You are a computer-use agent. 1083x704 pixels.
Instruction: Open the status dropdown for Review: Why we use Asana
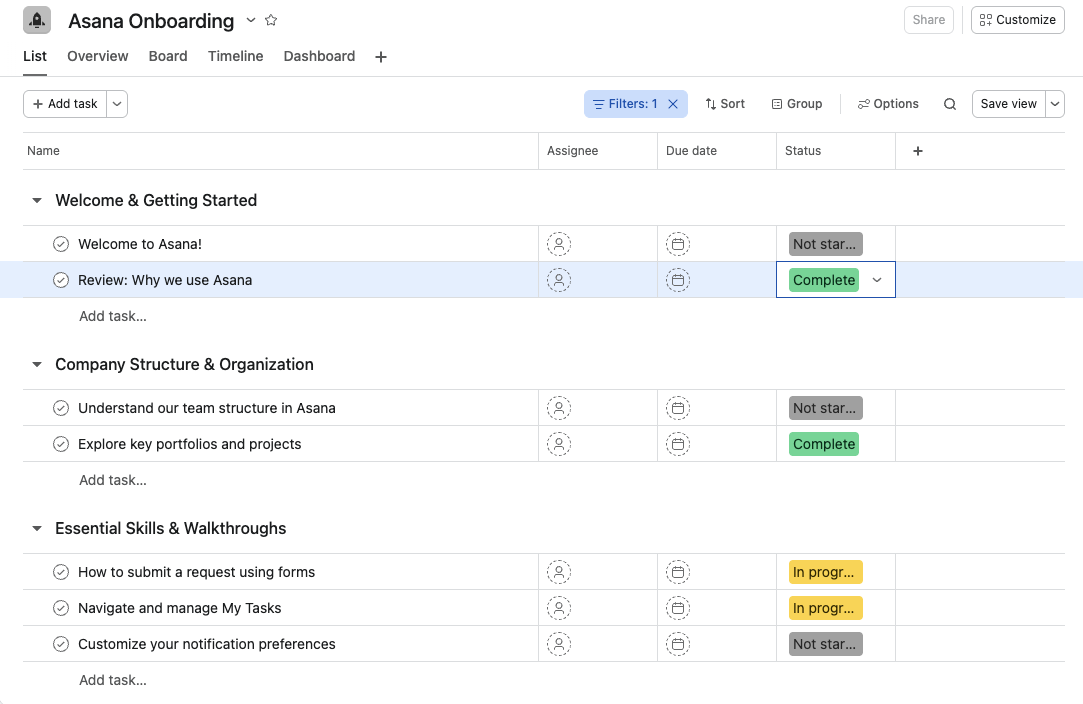(x=877, y=280)
